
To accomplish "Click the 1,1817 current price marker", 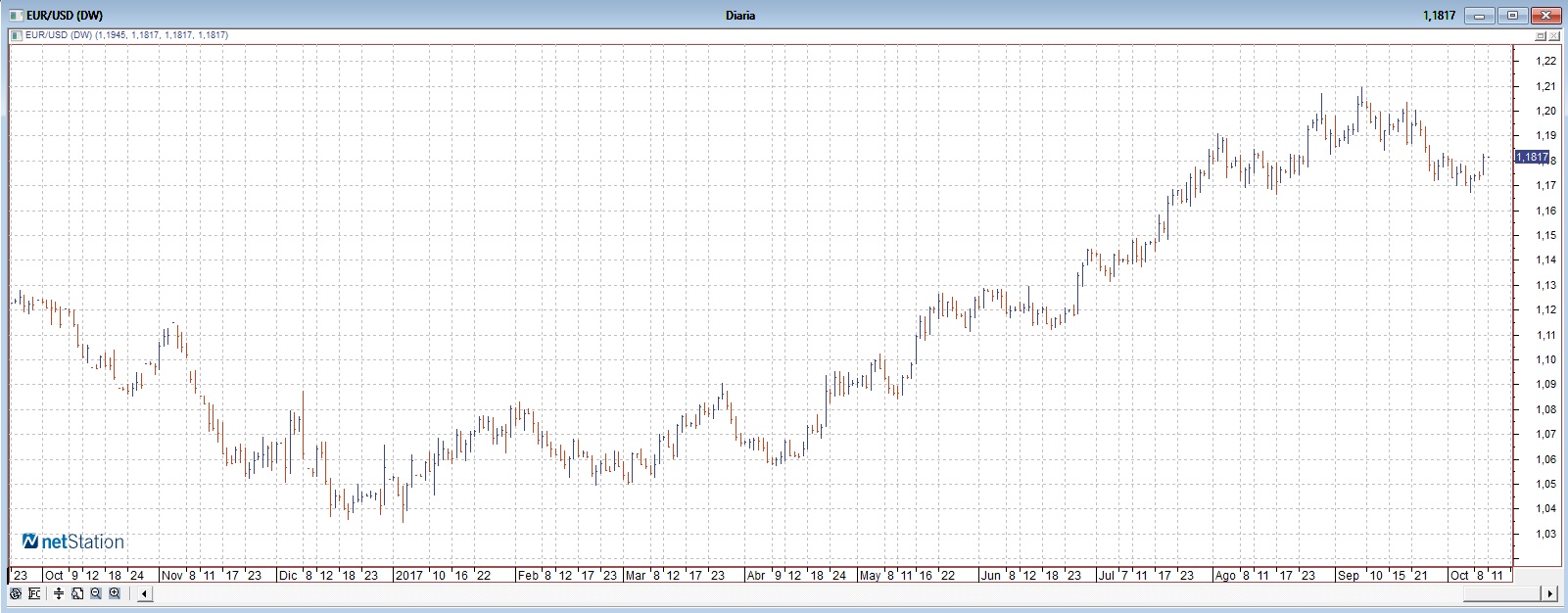I will tap(1532, 157).
